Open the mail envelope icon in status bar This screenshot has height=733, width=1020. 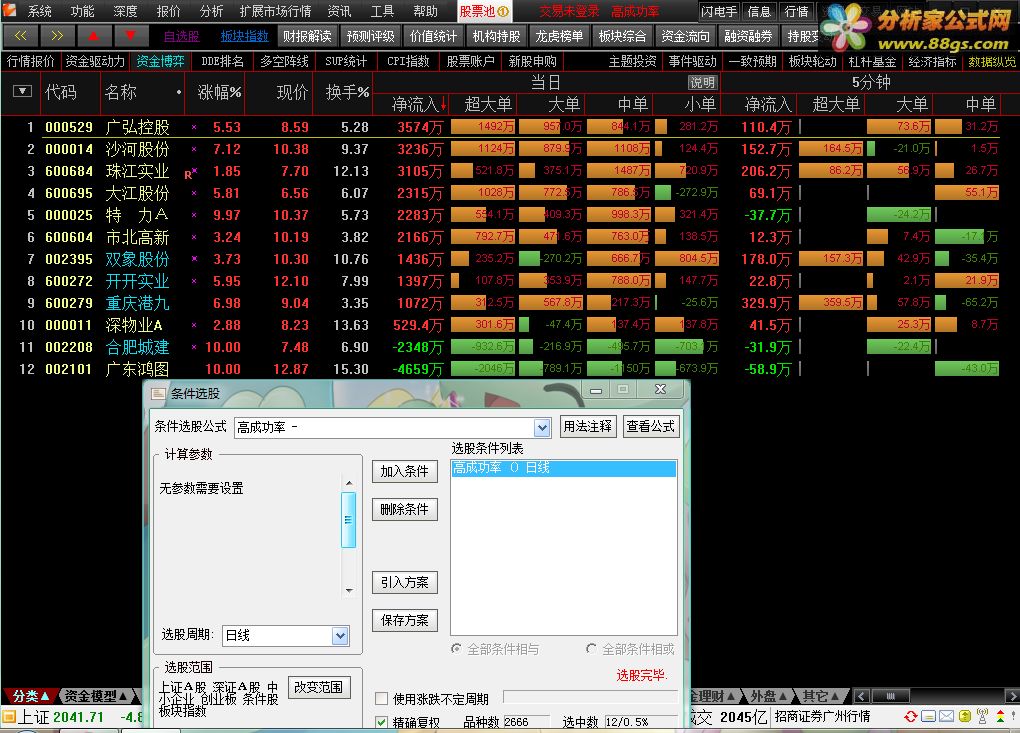[946, 717]
